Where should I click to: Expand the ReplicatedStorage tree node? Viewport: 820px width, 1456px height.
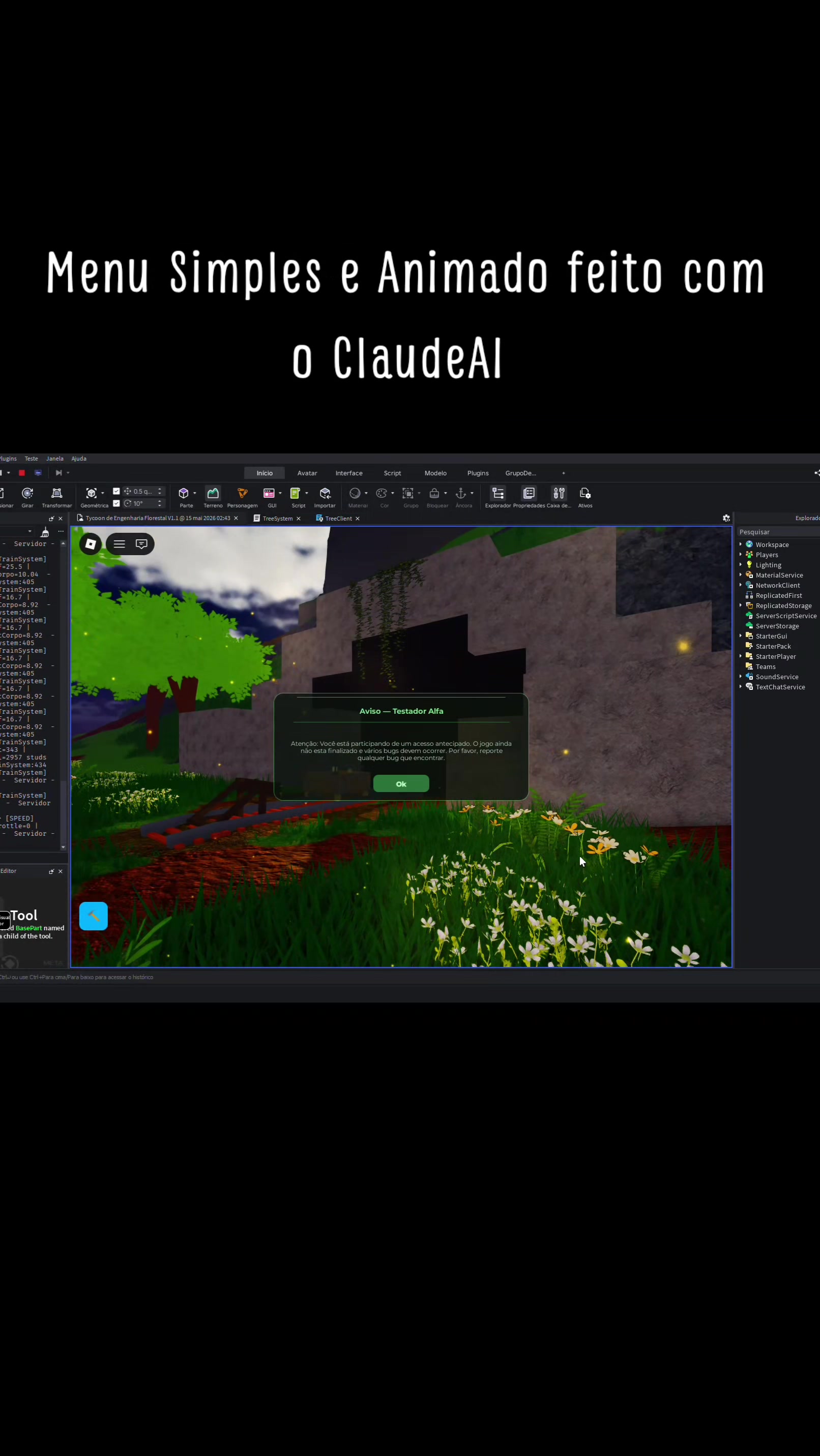(x=740, y=605)
